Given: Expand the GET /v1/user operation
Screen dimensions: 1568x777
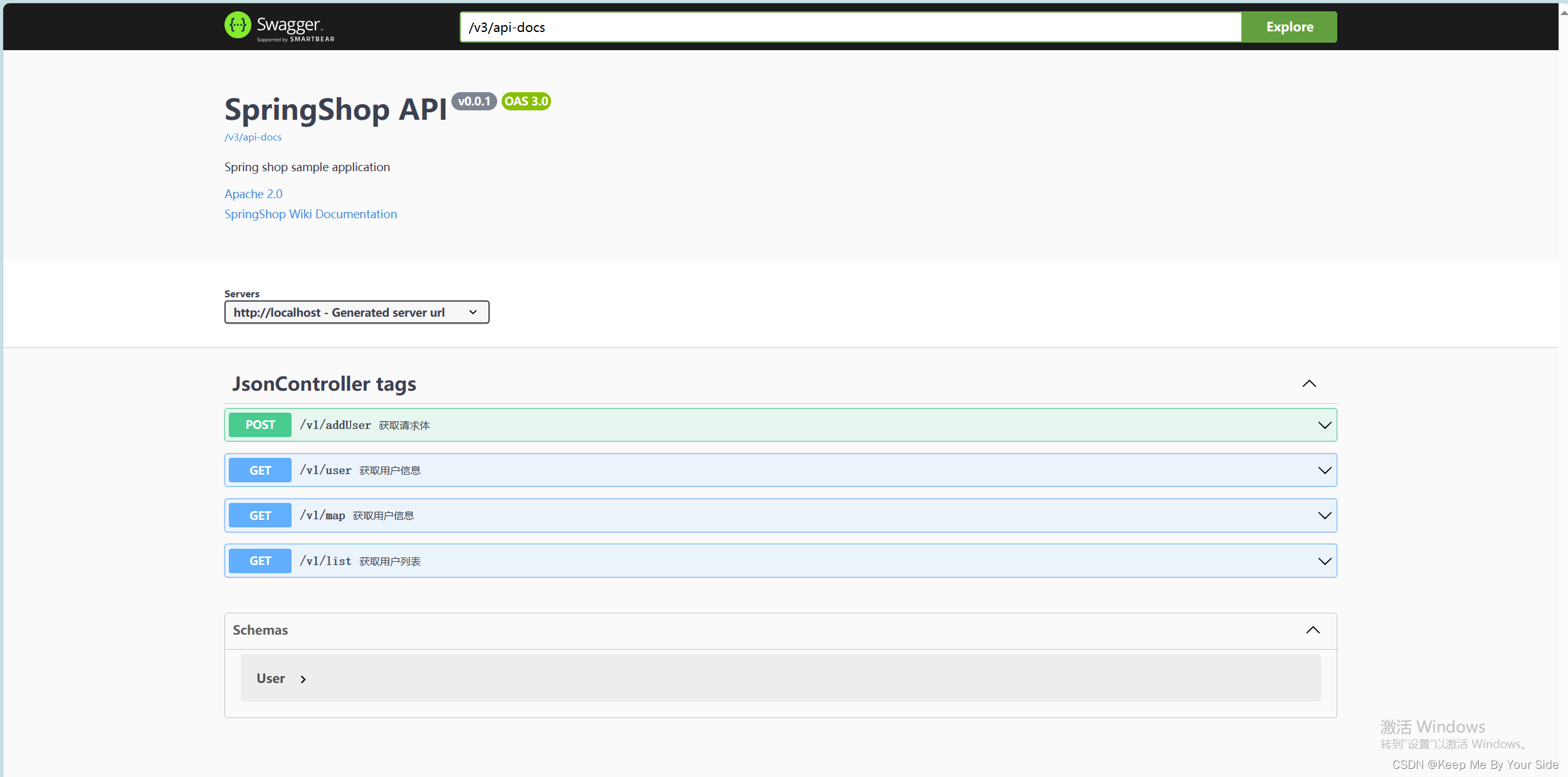Looking at the screenshot, I should point(1325,470).
